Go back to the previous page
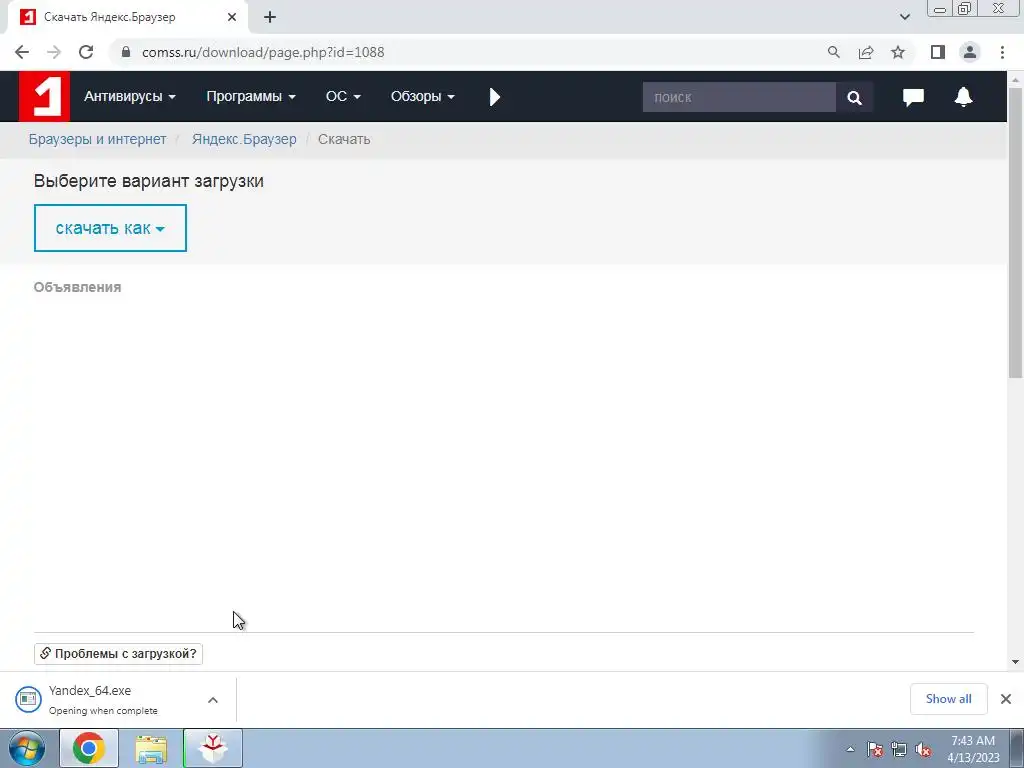 coord(22,52)
